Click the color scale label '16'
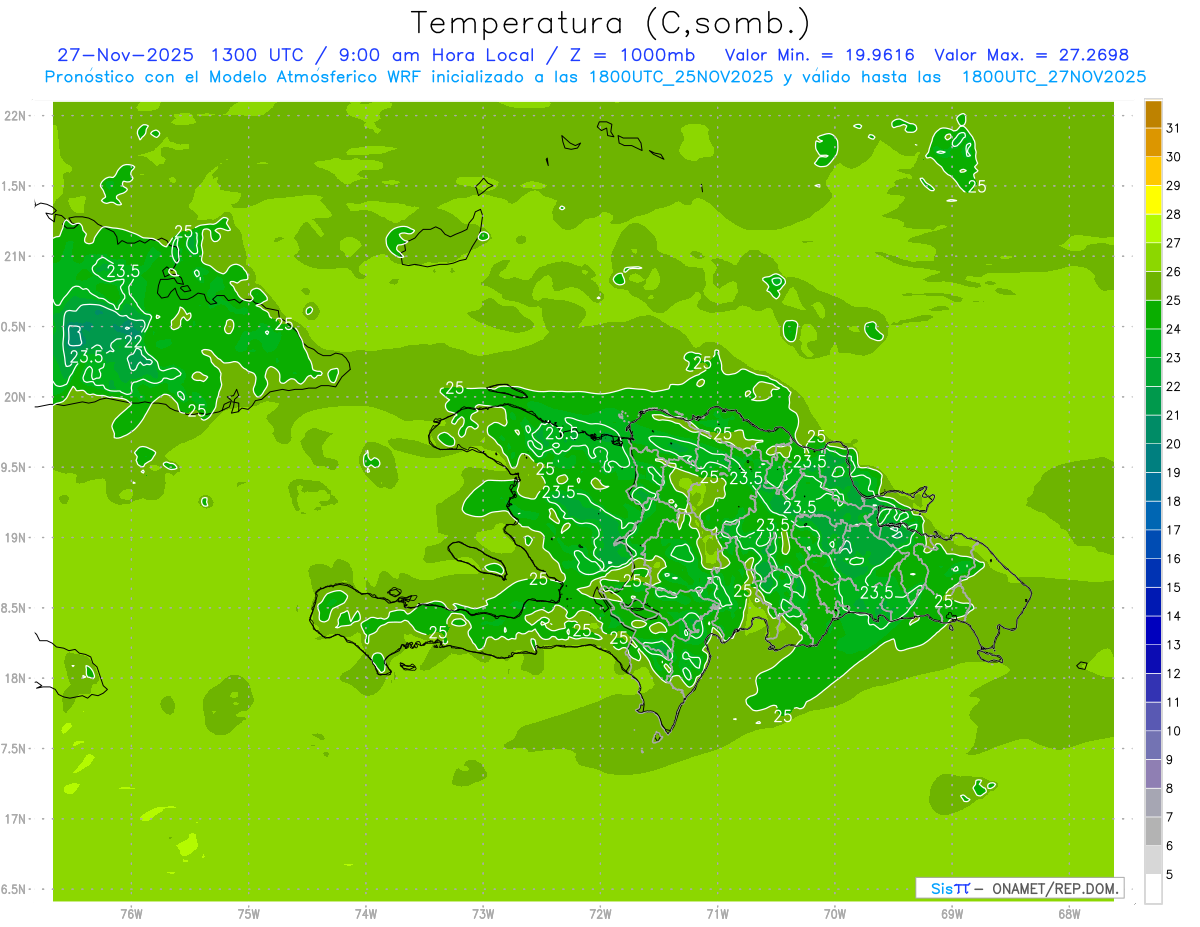This screenshot has width=1200, height=927. point(1173,559)
